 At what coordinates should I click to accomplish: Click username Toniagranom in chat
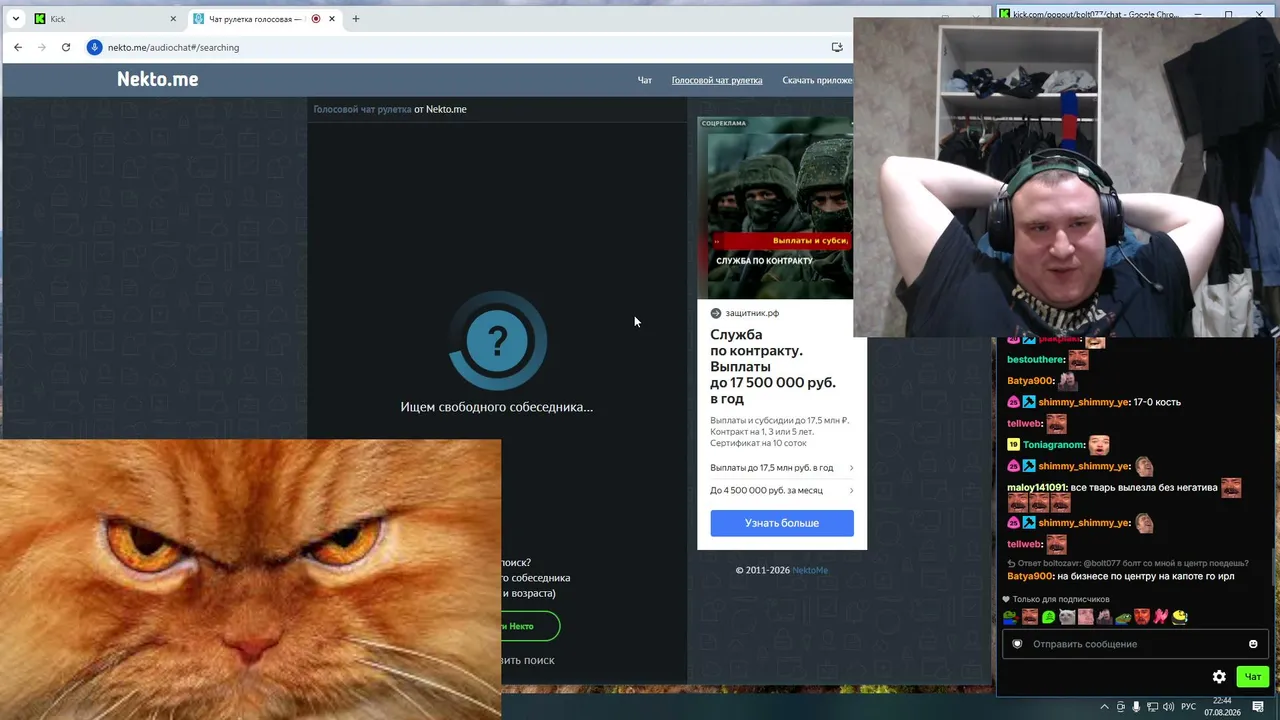click(x=1054, y=445)
